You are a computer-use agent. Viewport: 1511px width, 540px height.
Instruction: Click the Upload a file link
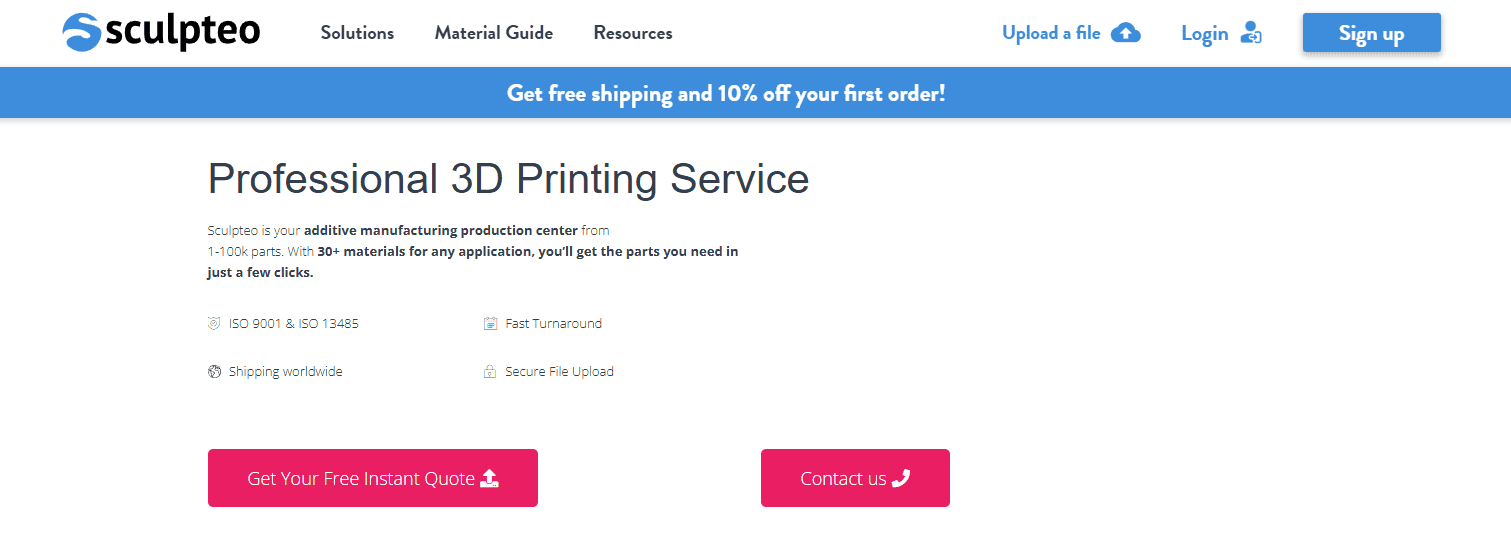click(1051, 33)
